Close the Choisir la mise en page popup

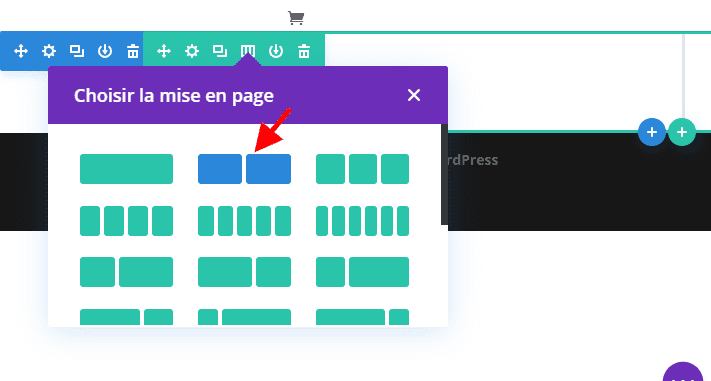[414, 95]
